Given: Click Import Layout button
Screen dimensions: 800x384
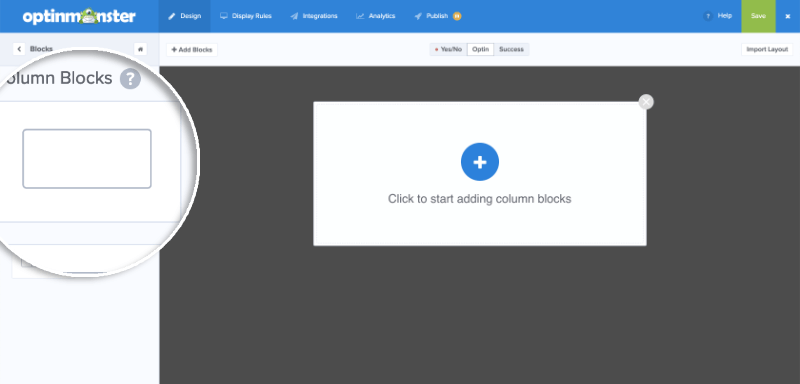Looking at the screenshot, I should (767, 49).
